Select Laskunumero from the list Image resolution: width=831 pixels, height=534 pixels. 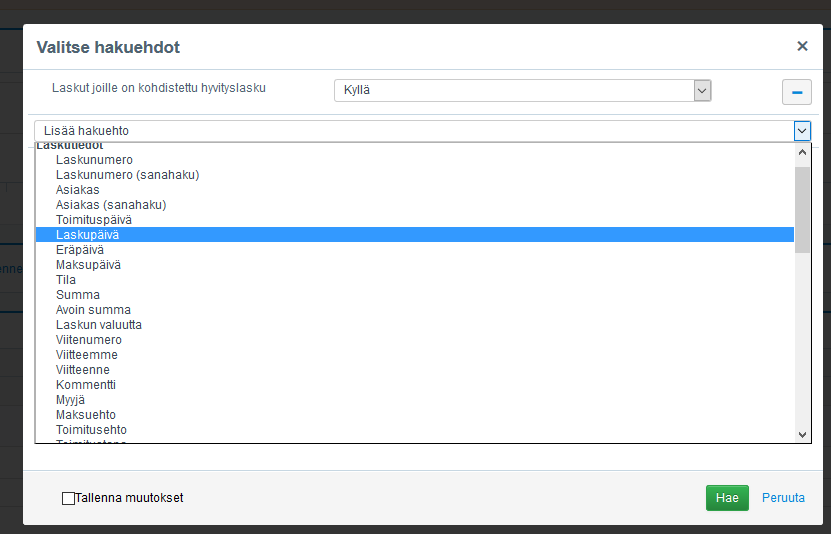(94, 160)
